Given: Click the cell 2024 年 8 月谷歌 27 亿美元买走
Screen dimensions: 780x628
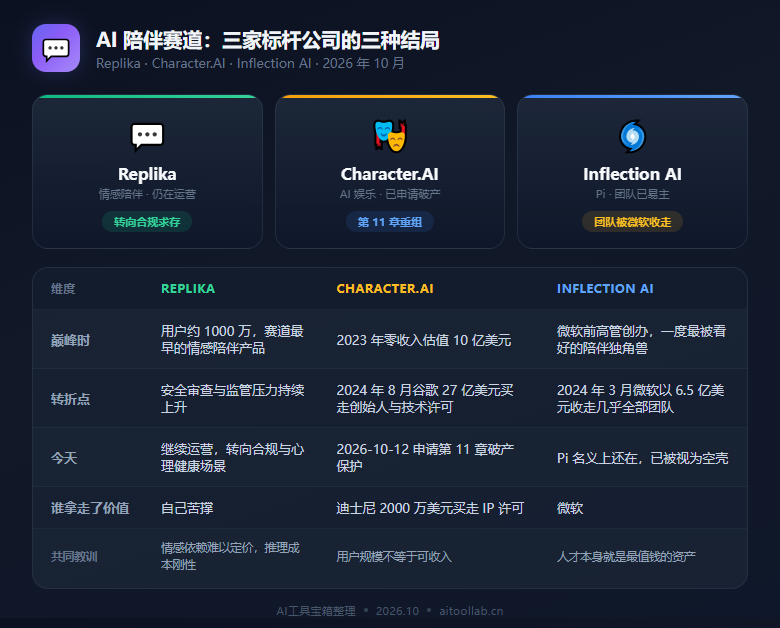Looking at the screenshot, I should (425, 399).
